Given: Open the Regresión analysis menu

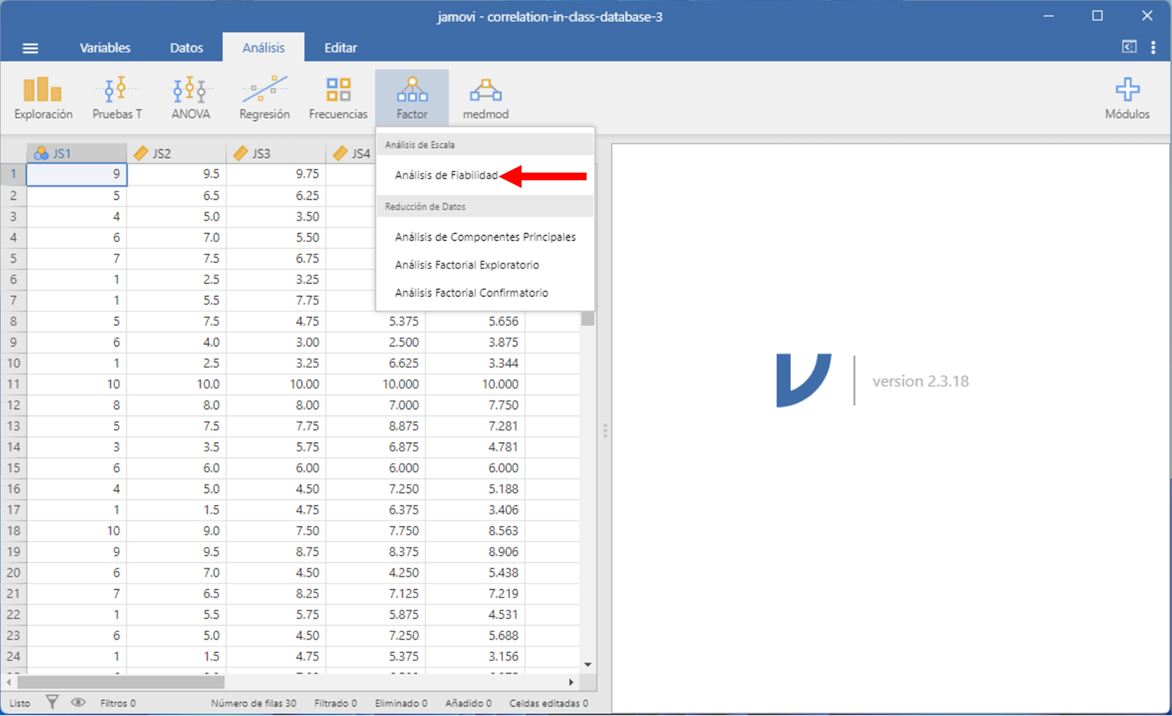Looking at the screenshot, I should 264,98.
